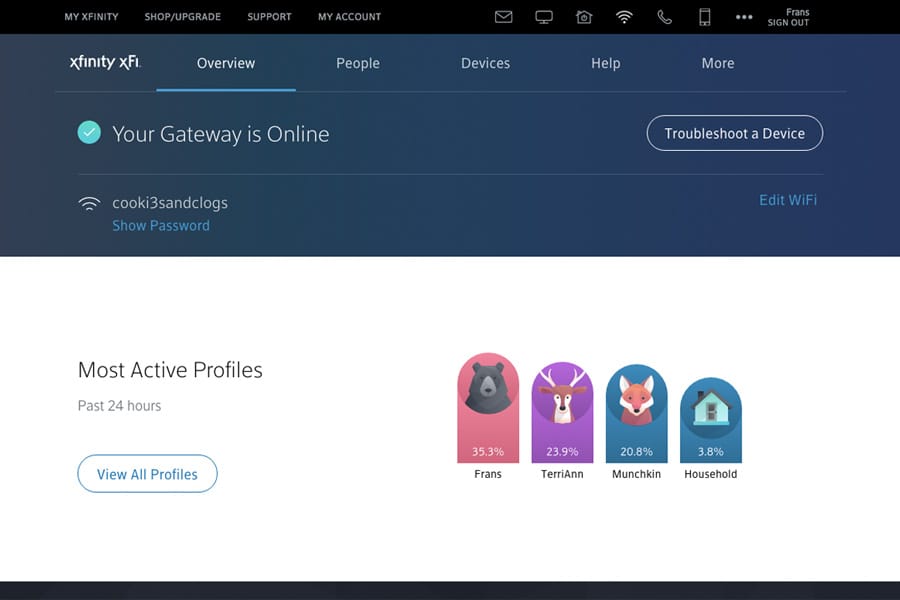Open SHOP/UPGRADE menu

(x=183, y=17)
